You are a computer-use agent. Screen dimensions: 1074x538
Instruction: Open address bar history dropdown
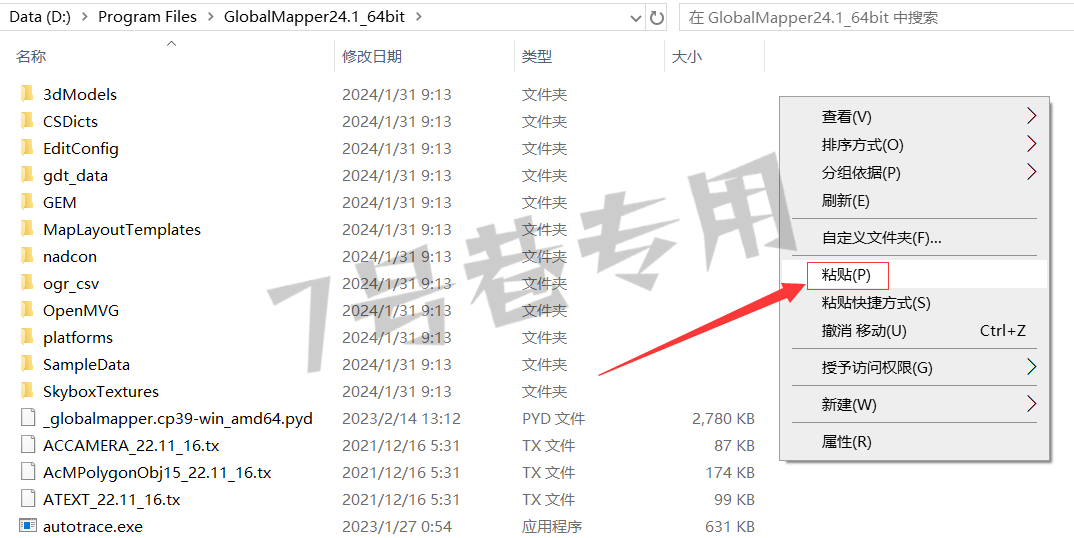point(636,18)
